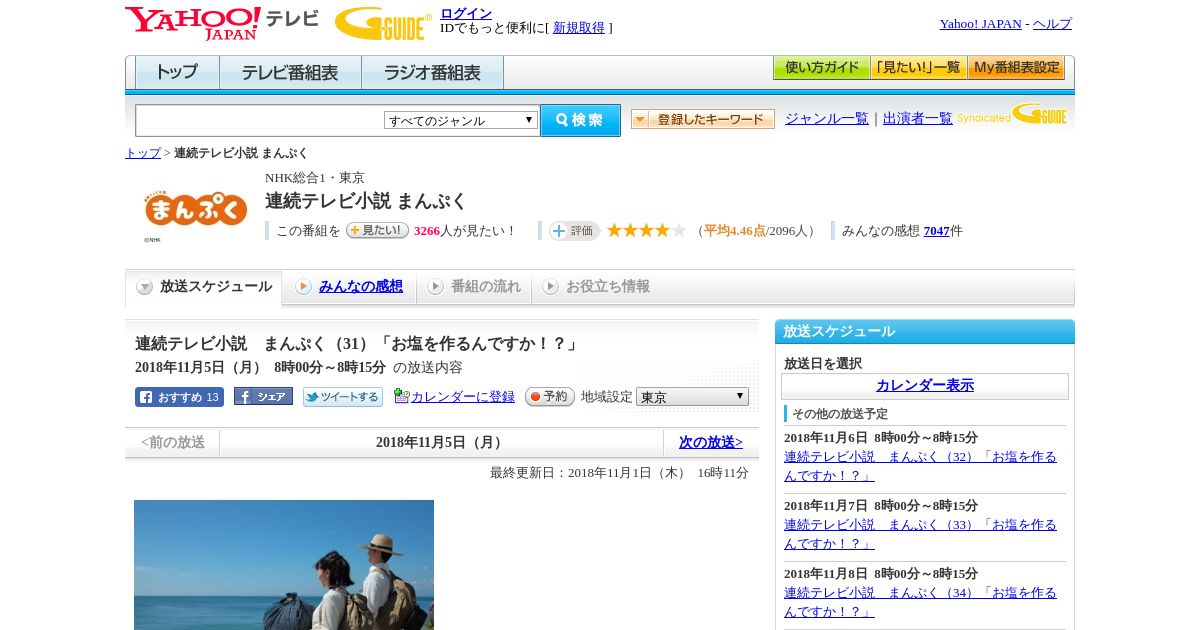Image resolution: width=1200 pixels, height=630 pixels.
Task: Post with the Twitter ツイートする button
Action: pyautogui.click(x=343, y=397)
